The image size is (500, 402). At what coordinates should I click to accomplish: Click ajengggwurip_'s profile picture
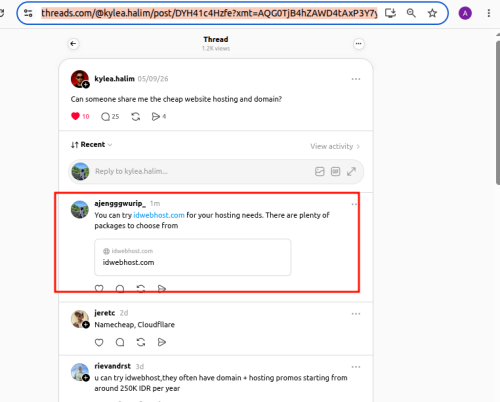point(80,209)
